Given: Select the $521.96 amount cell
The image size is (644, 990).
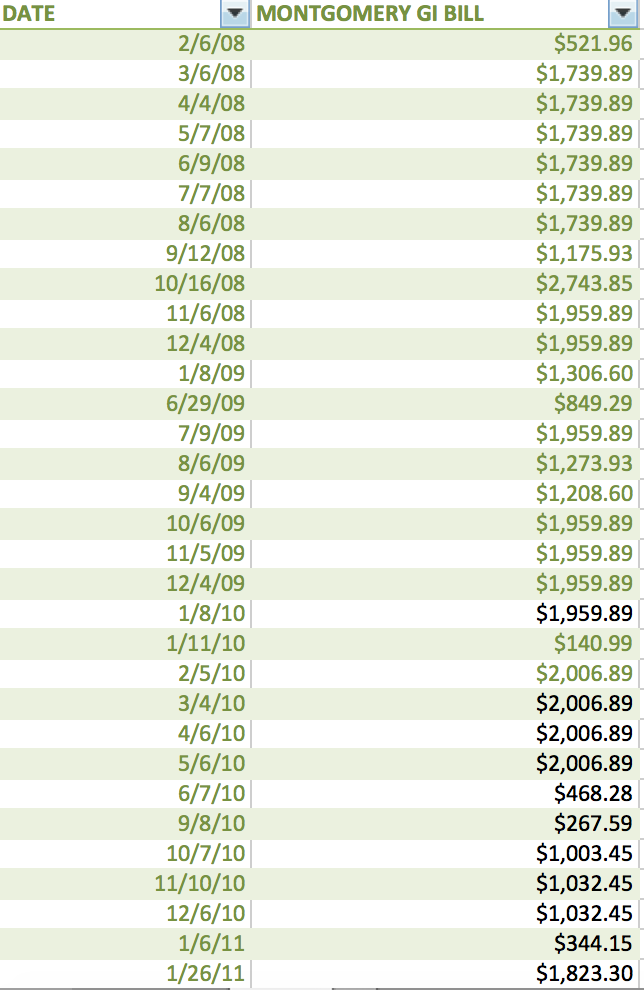Looking at the screenshot, I should 594,43.
